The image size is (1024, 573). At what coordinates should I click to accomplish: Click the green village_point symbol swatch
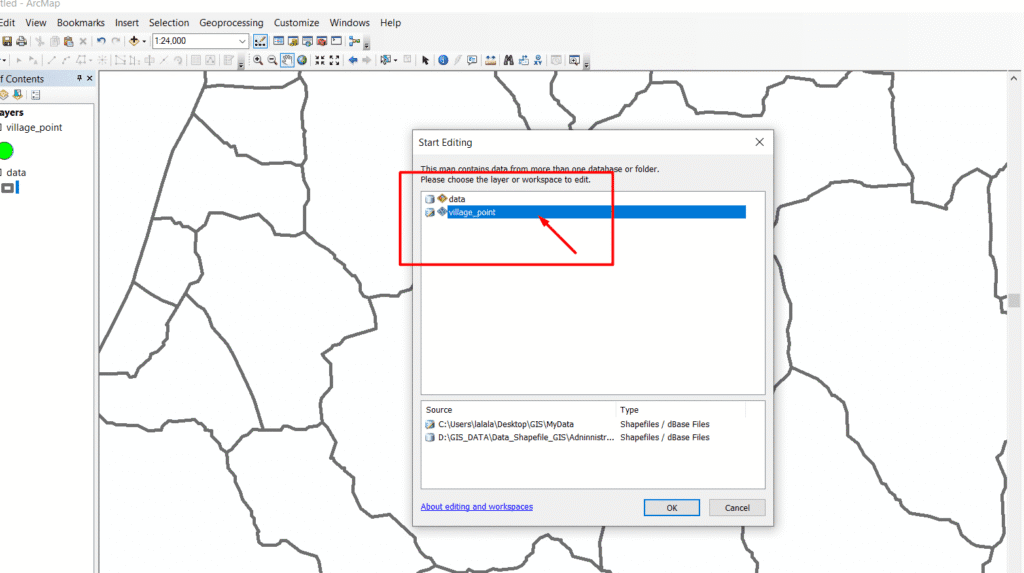click(6, 151)
